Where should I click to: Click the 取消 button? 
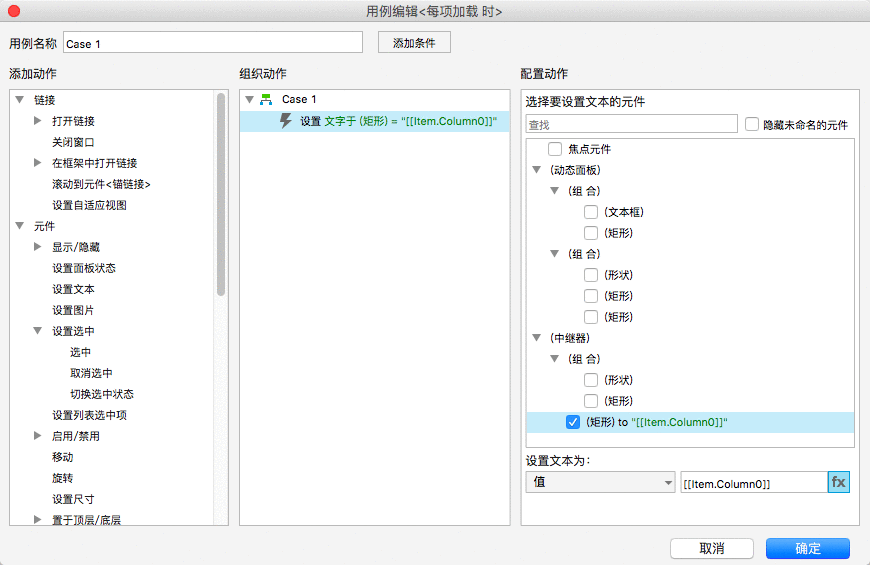coord(712,548)
